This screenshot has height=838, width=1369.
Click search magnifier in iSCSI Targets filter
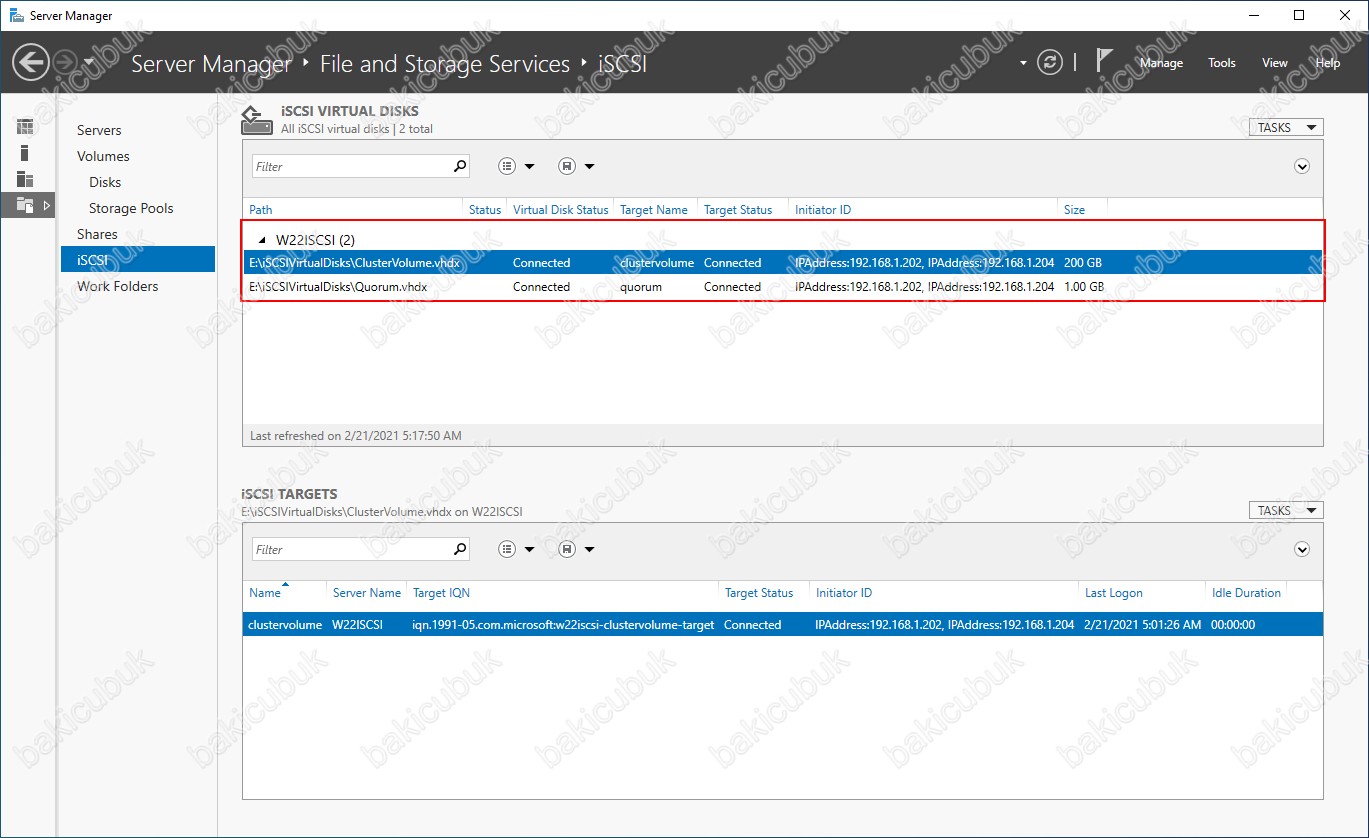(460, 549)
